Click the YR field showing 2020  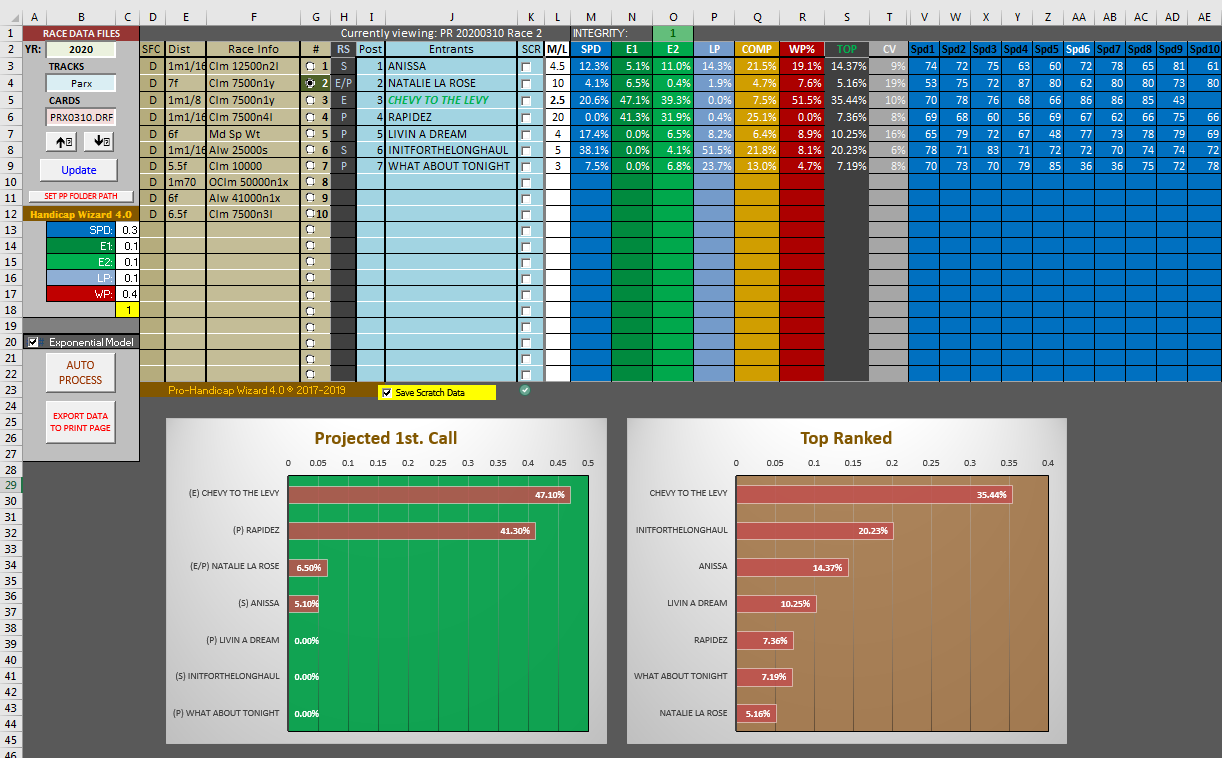80,50
